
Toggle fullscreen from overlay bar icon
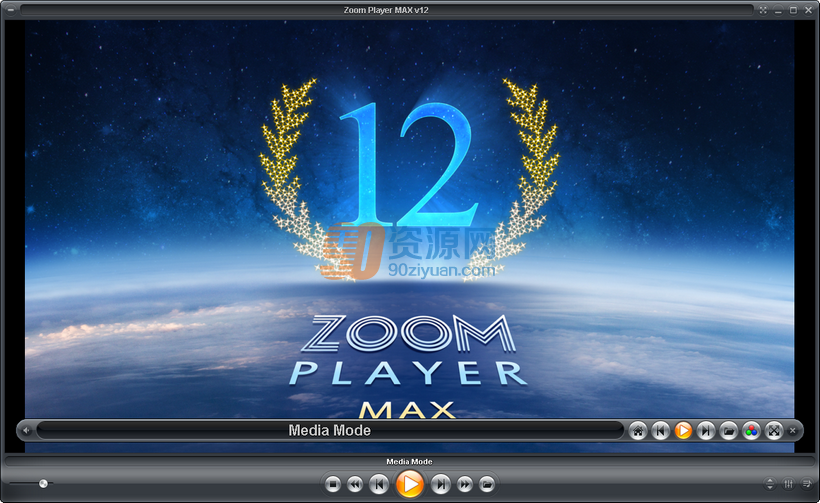pyautogui.click(x=774, y=431)
